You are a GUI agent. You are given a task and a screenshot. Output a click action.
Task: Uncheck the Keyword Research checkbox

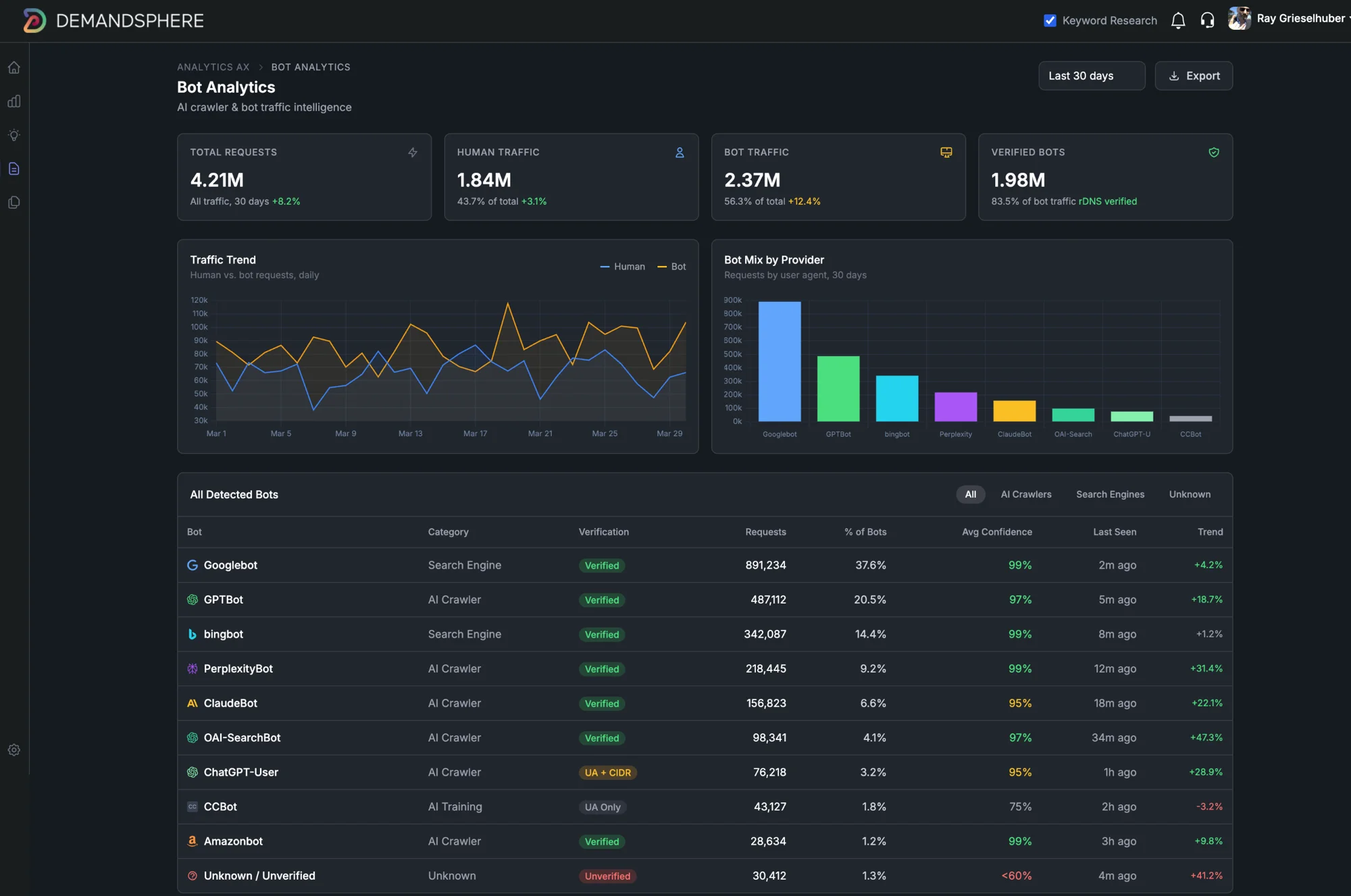point(1050,20)
